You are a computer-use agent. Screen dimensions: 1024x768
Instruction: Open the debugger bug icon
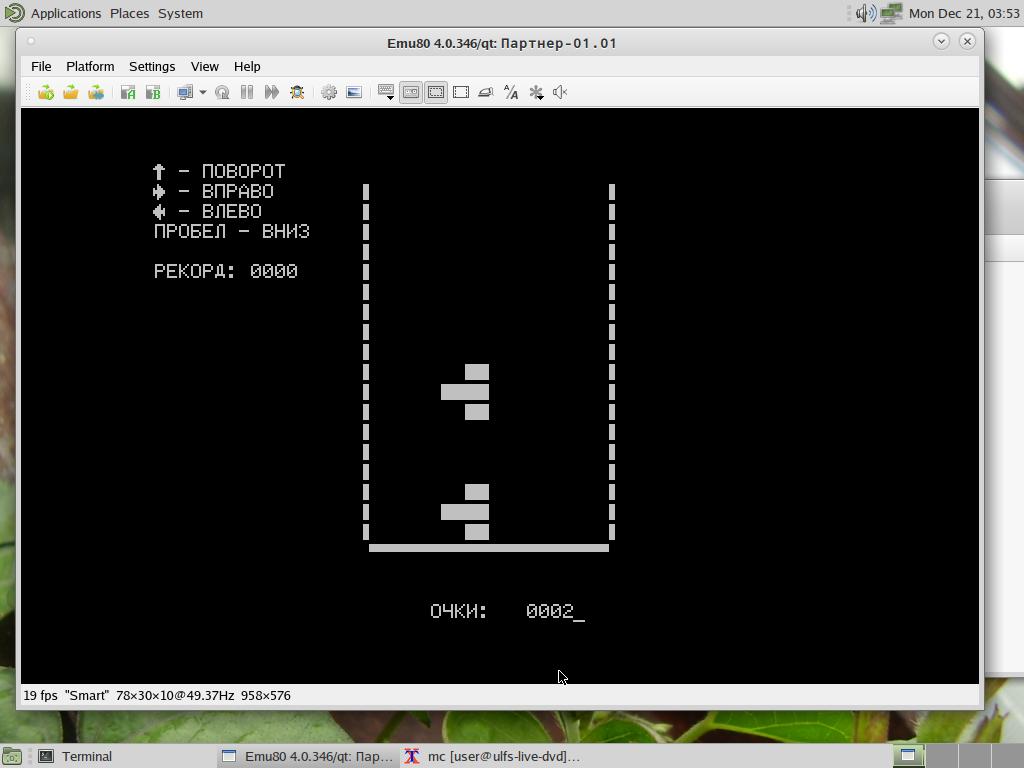tap(297, 92)
